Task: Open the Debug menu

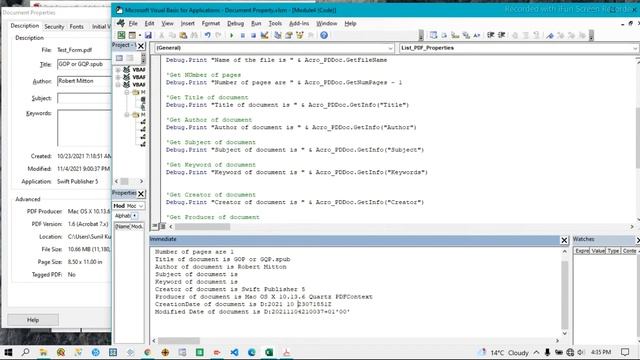Action: (x=235, y=24)
